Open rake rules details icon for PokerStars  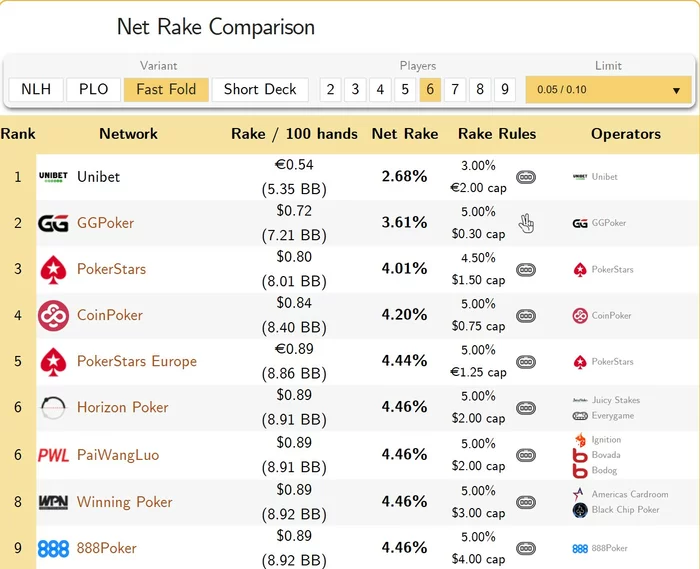pyautogui.click(x=526, y=270)
